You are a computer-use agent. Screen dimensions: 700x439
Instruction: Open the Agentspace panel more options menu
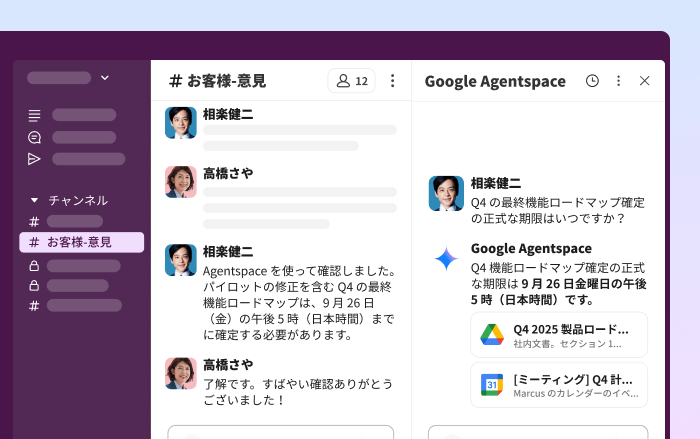pyautogui.click(x=618, y=81)
